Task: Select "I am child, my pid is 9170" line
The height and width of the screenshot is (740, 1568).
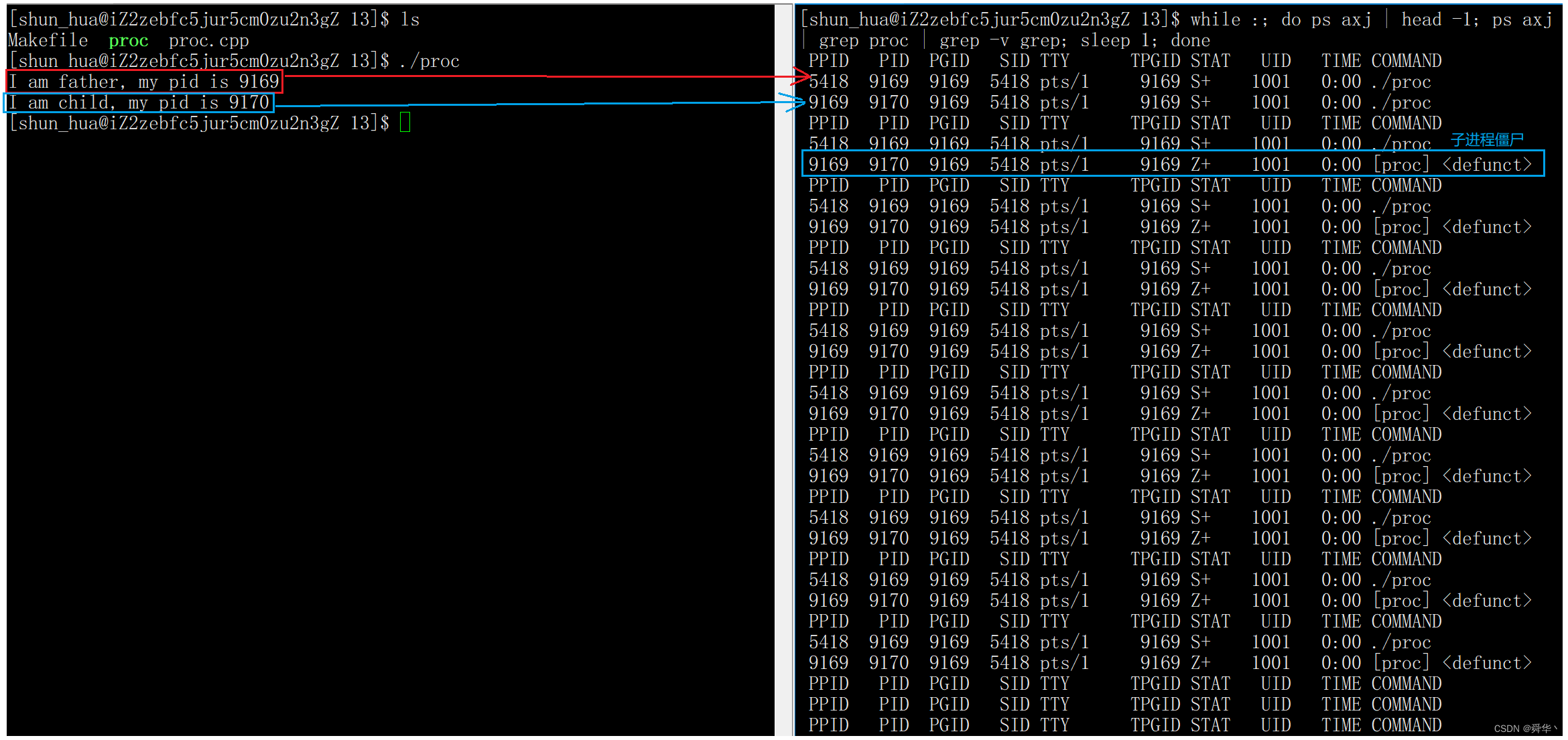Action: tap(139, 102)
